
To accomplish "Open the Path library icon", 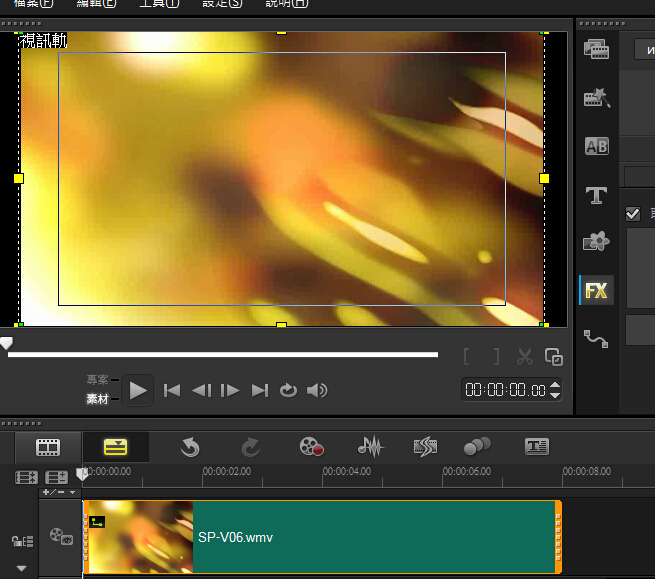I will [x=596, y=339].
